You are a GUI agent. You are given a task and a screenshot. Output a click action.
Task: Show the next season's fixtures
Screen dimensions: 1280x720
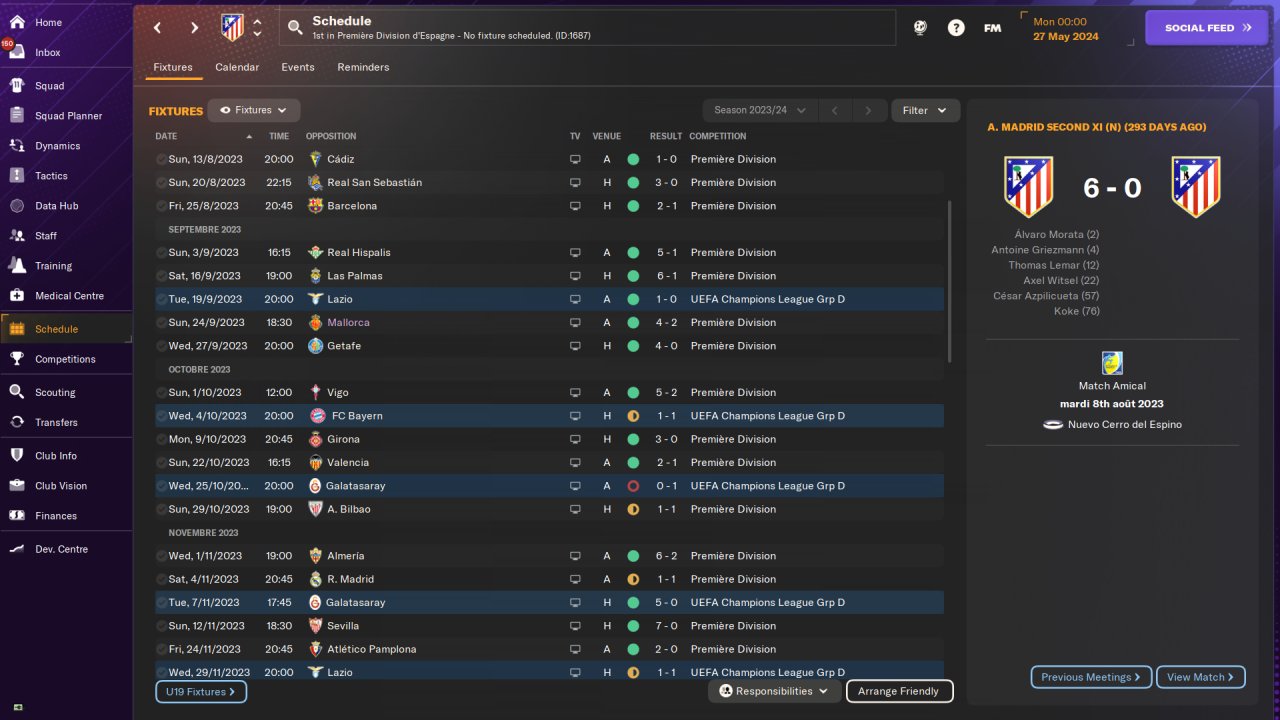point(869,111)
